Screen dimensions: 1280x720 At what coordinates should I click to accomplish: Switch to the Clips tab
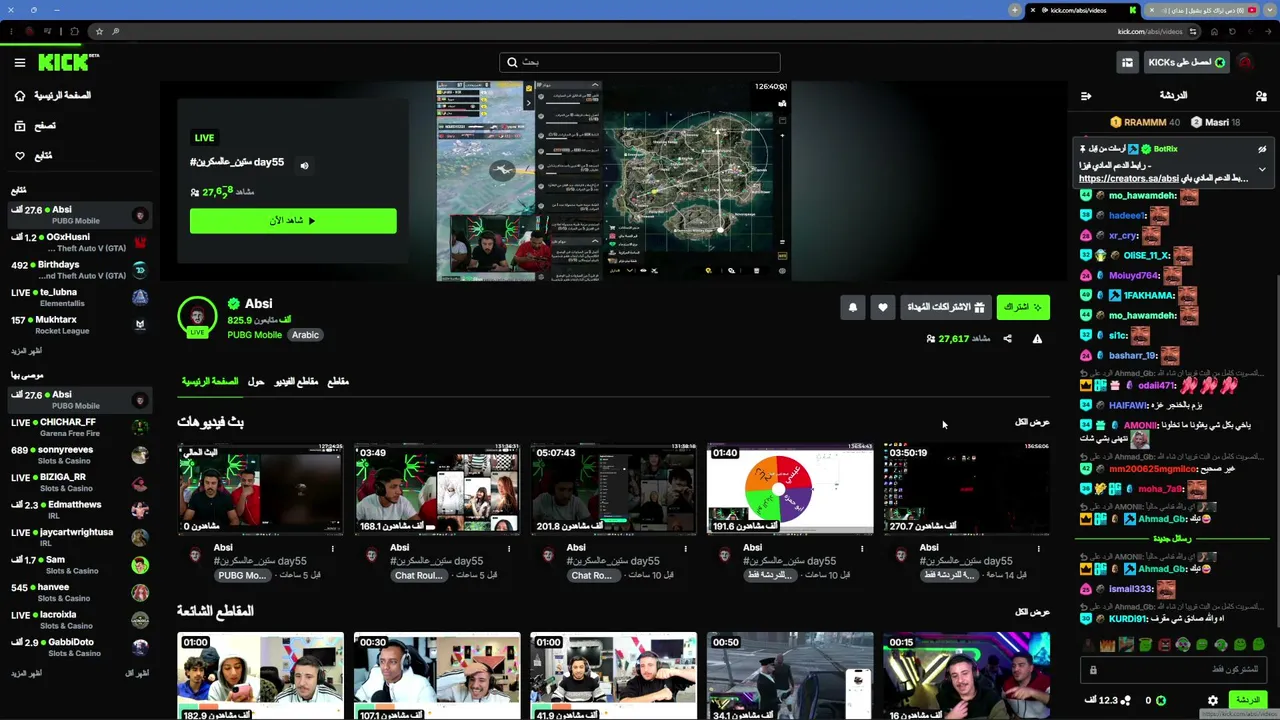tap(338, 382)
